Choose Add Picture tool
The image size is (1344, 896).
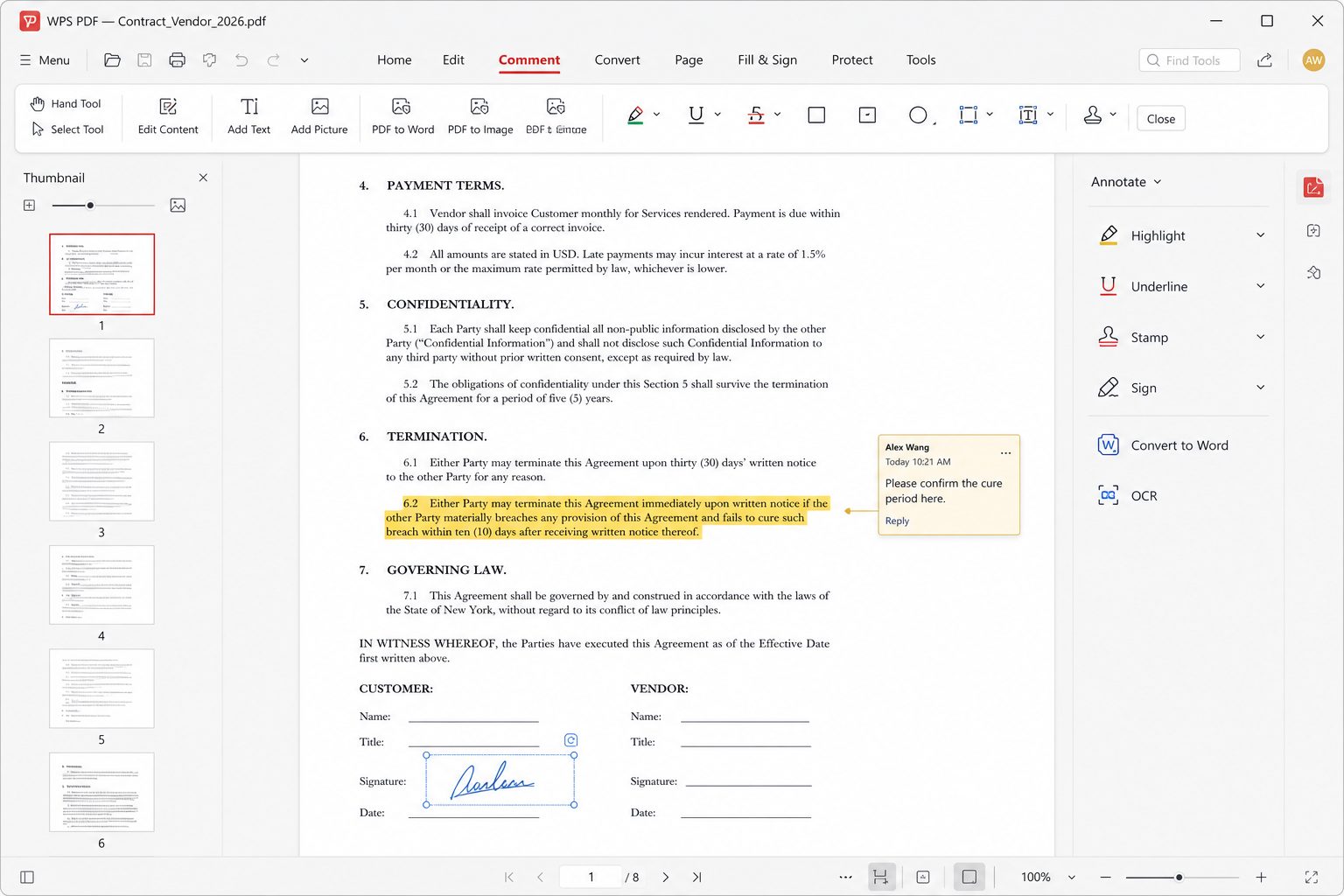[319, 117]
